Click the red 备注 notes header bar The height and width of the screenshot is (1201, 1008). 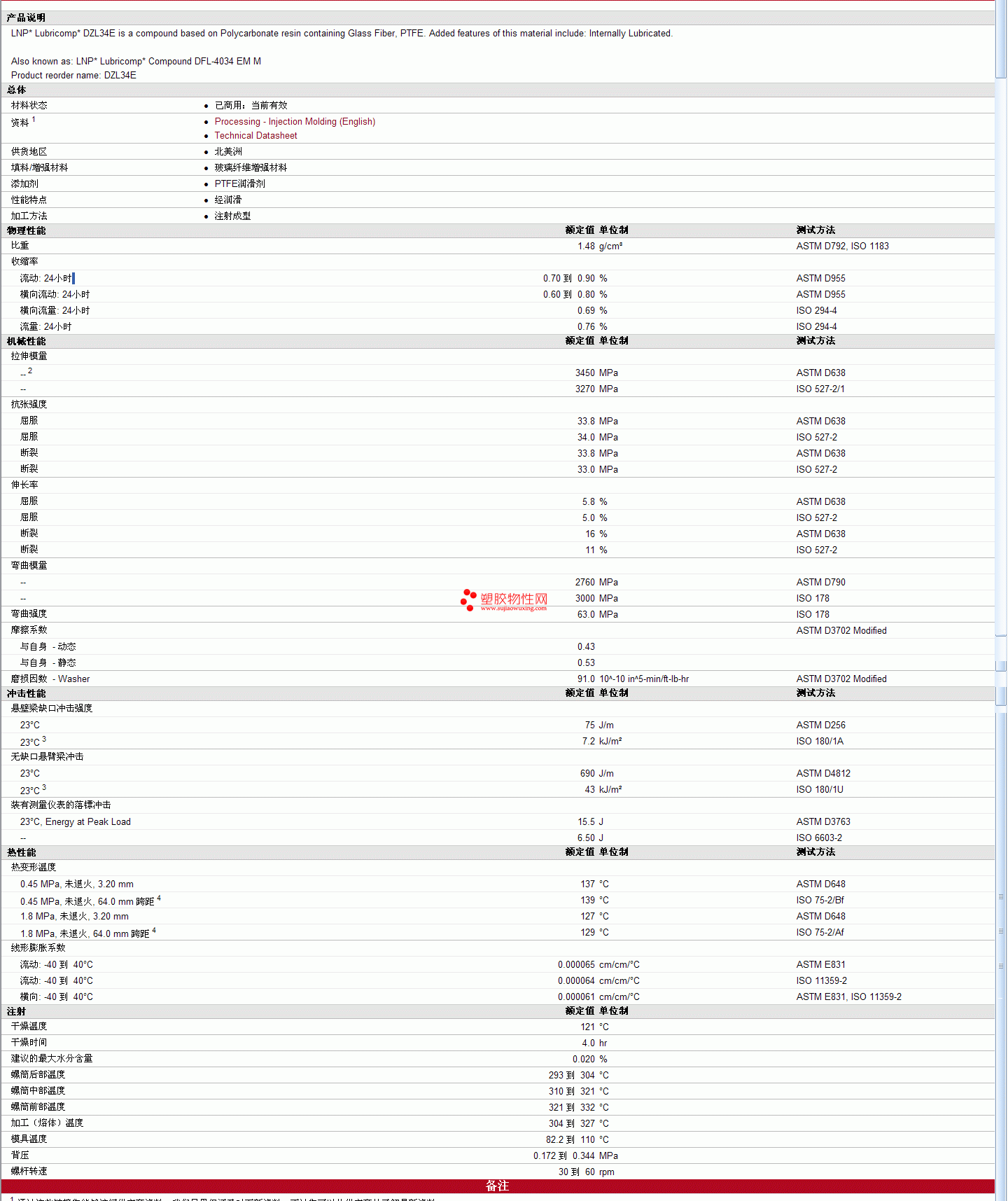pos(498,1186)
